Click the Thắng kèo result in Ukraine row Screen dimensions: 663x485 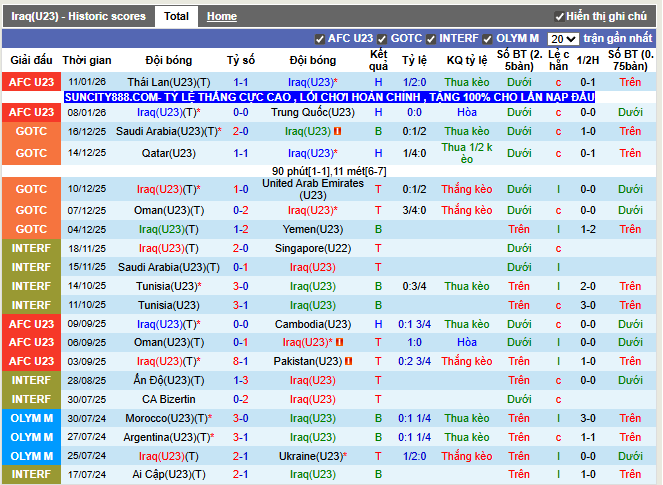tap(467, 457)
